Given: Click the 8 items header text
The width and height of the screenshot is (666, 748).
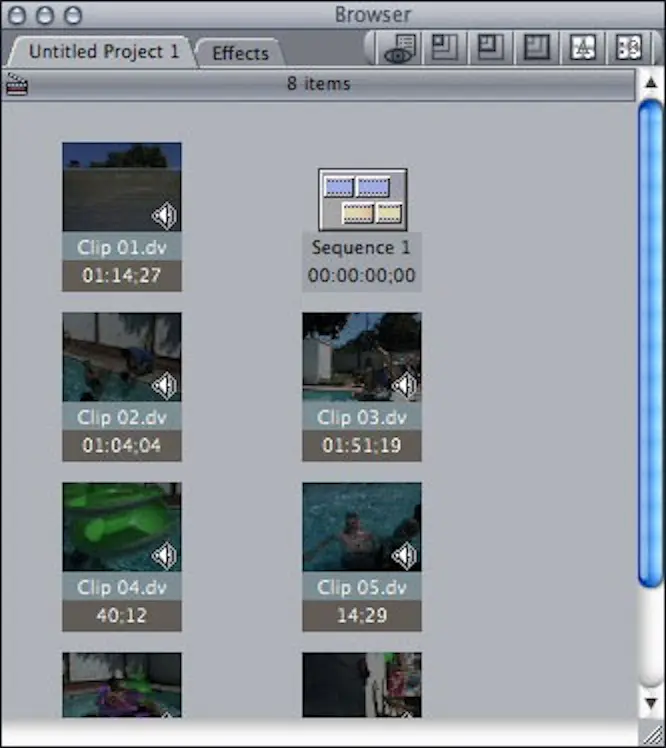Looking at the screenshot, I should point(319,83).
